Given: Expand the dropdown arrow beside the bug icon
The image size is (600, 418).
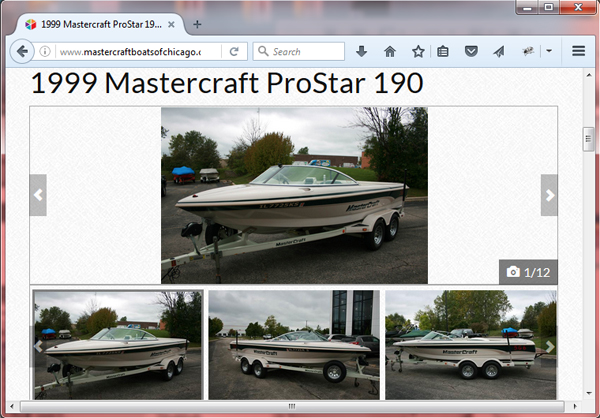Looking at the screenshot, I should (x=549, y=51).
